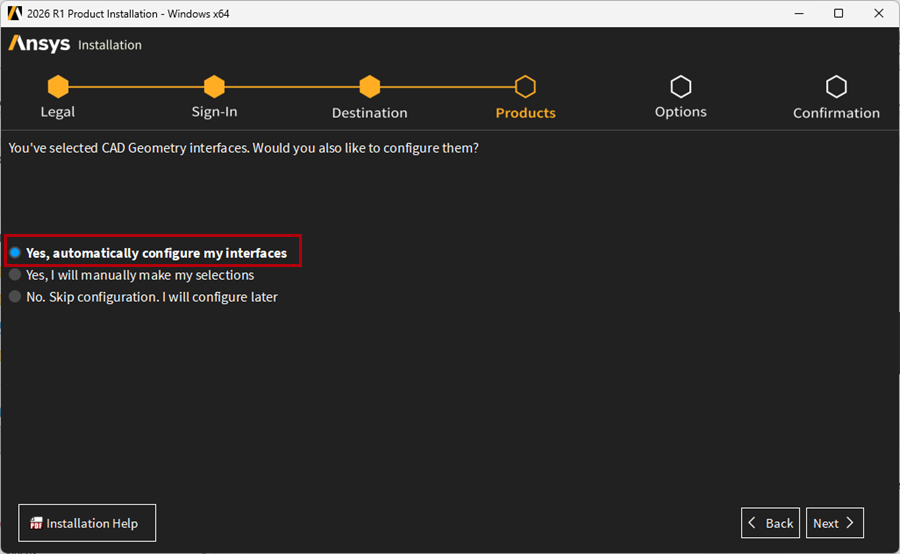900x554 pixels.
Task: Open Installation Help PDF
Action: (87, 523)
